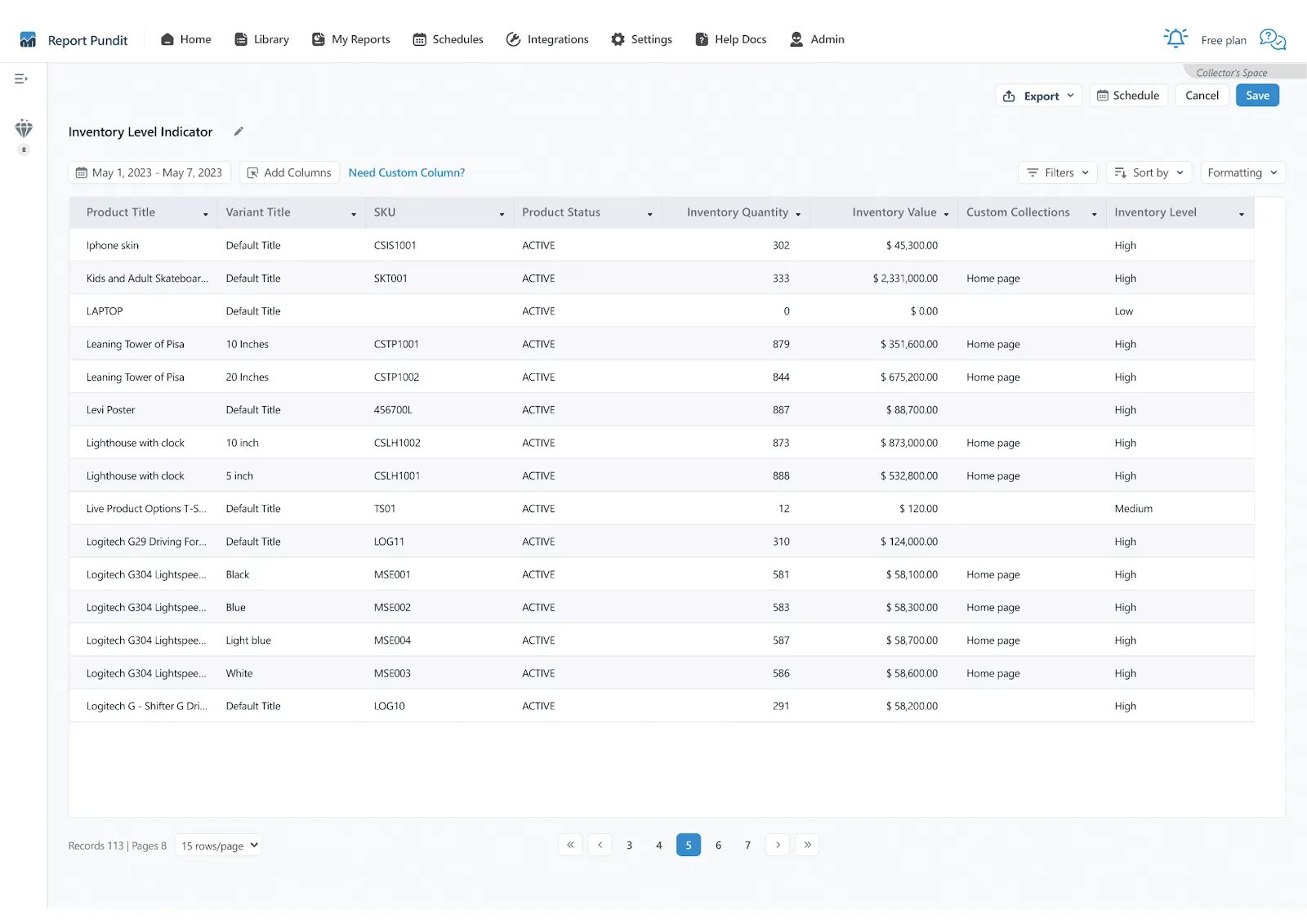Image resolution: width=1307 pixels, height=924 pixels.
Task: Click the Medium inventory level cell
Action: point(1134,508)
